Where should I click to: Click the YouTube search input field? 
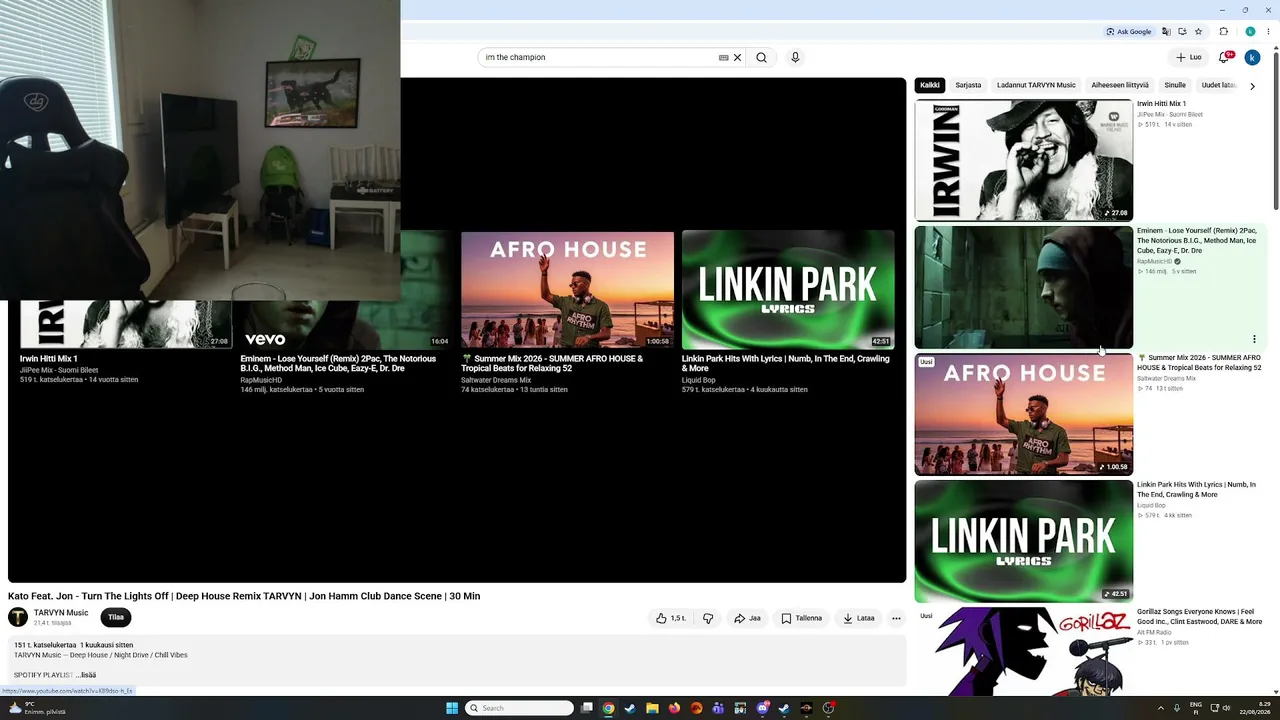click(598, 57)
